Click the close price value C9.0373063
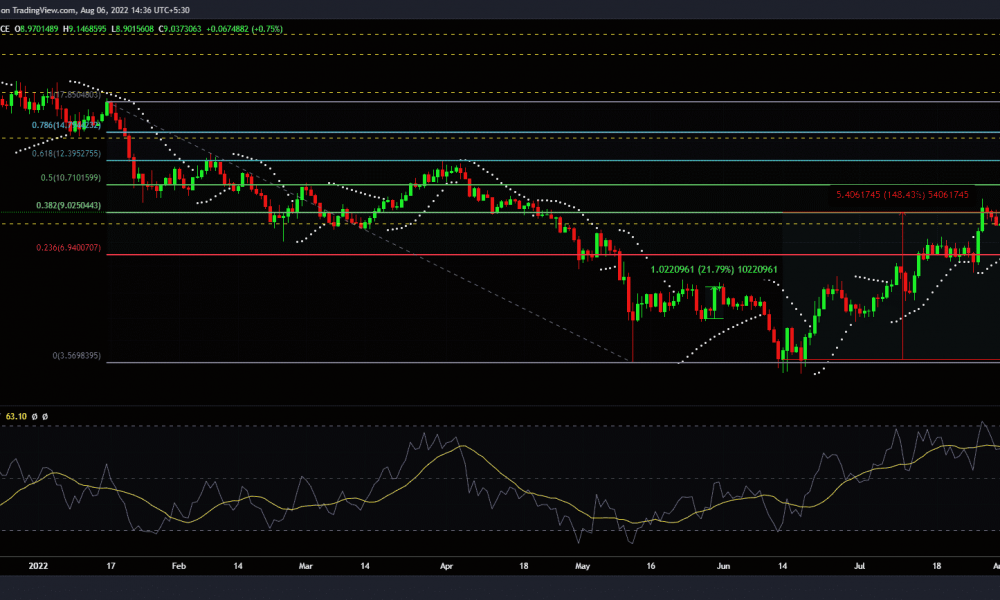 tap(180, 29)
